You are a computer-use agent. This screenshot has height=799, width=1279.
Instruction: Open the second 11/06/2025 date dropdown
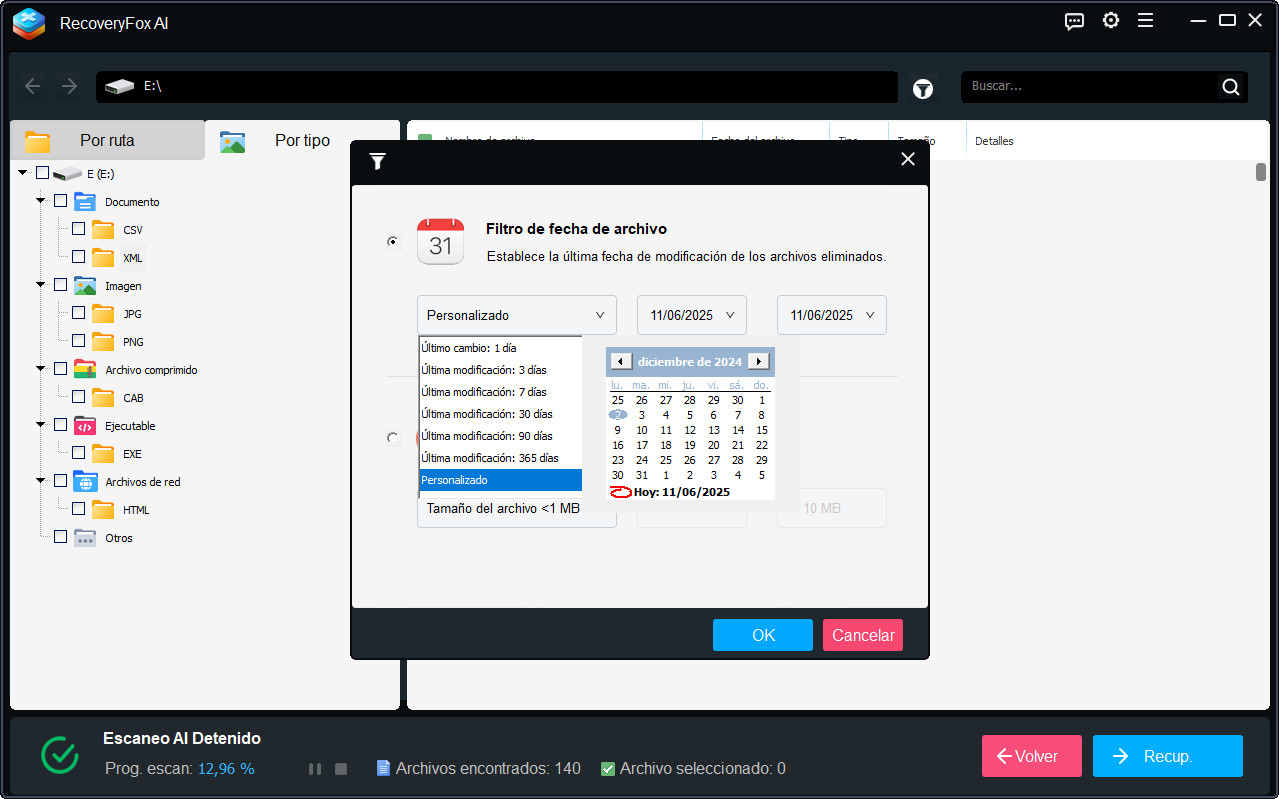831,315
